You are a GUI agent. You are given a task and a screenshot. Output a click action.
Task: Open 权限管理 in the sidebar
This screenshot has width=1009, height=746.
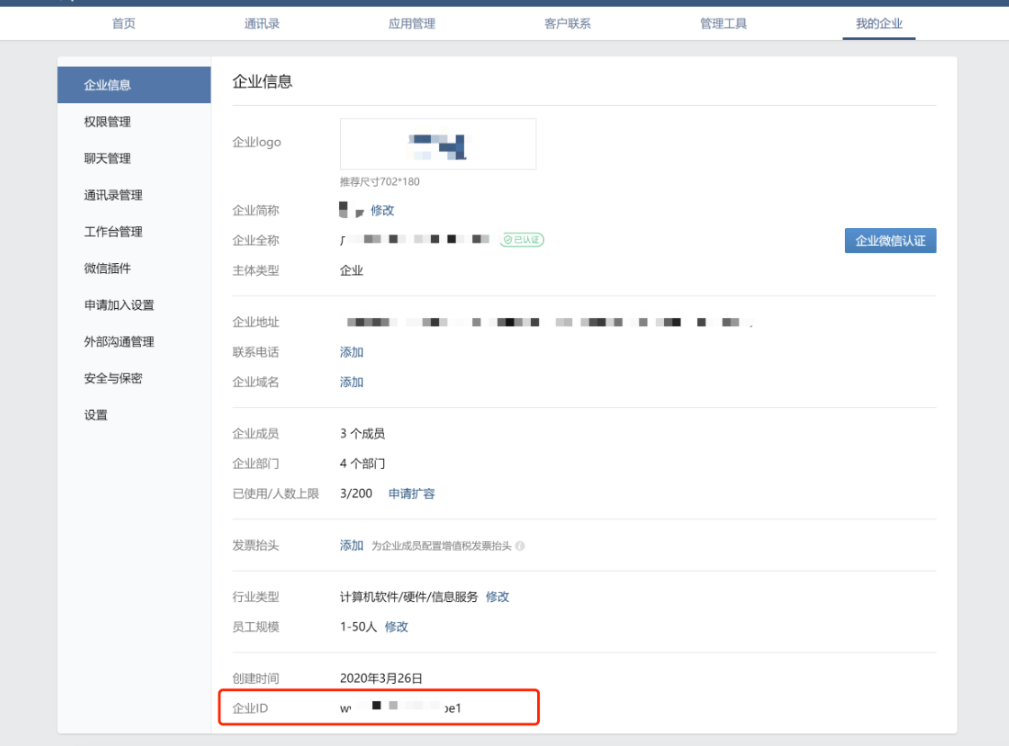pyautogui.click(x=107, y=122)
